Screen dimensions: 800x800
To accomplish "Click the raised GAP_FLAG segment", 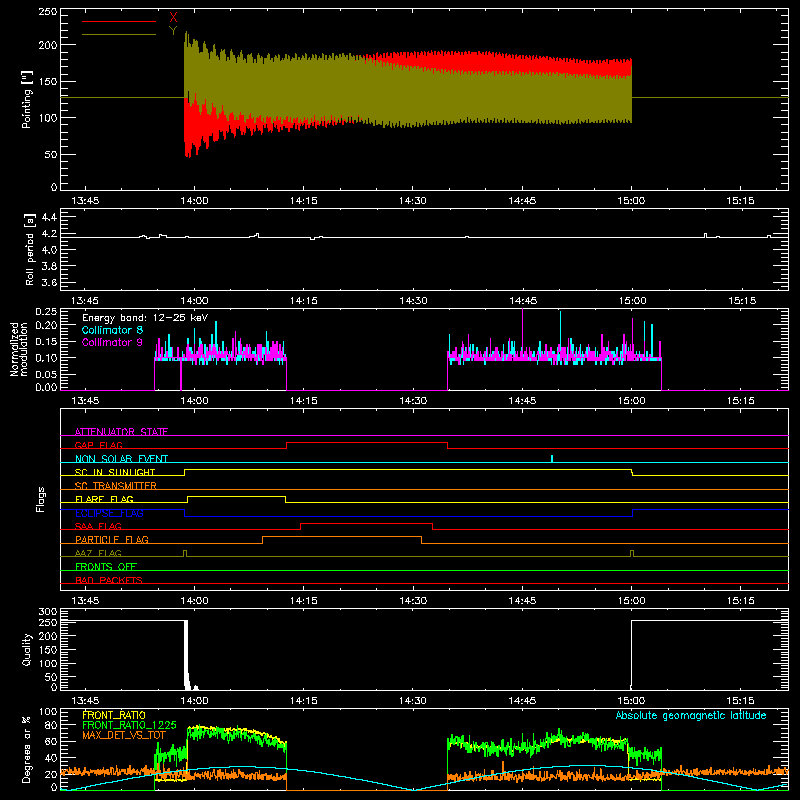I will (x=367, y=443).
